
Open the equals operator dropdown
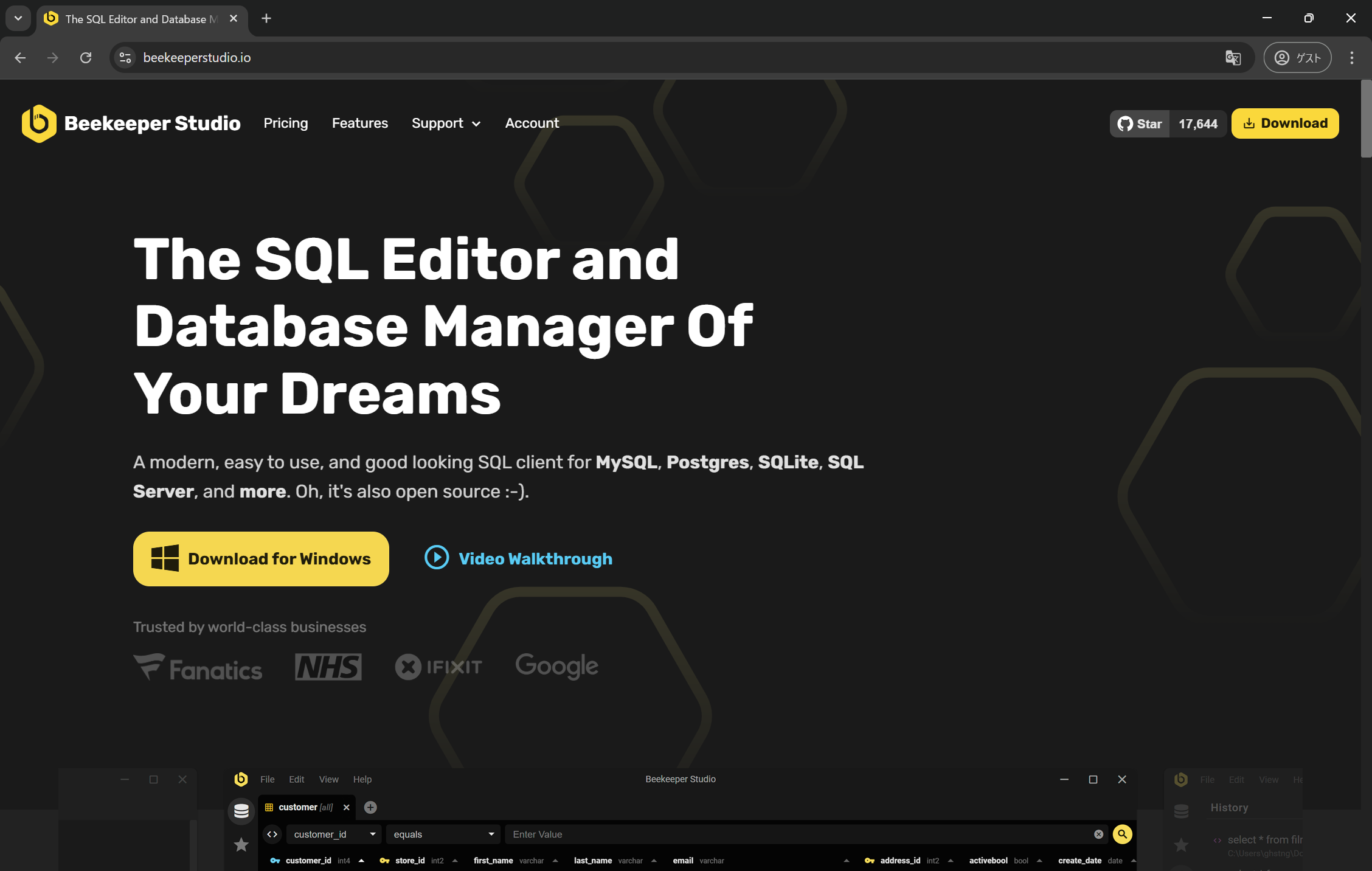tap(443, 835)
